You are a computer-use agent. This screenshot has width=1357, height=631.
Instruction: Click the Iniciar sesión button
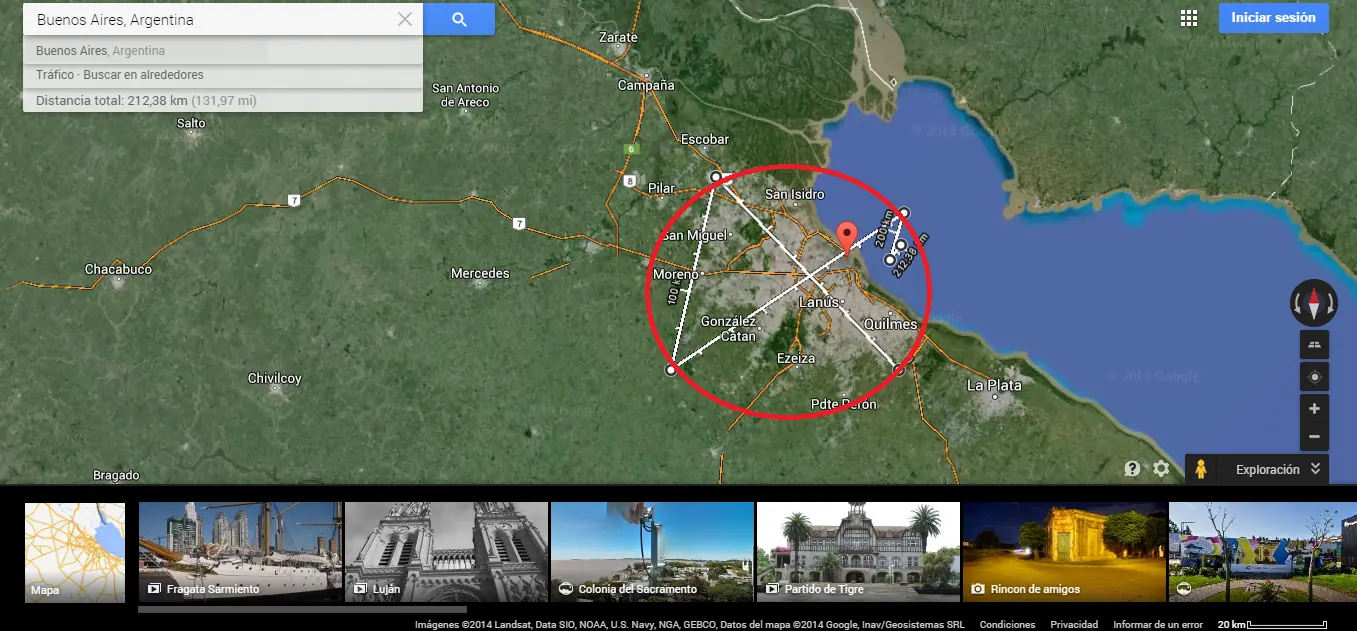point(1273,18)
